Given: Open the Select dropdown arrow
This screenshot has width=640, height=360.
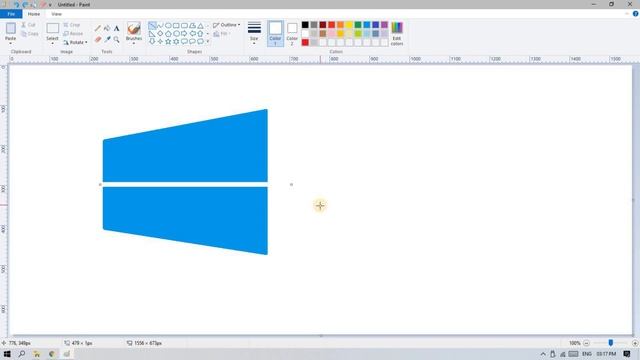Looking at the screenshot, I should point(52,43).
